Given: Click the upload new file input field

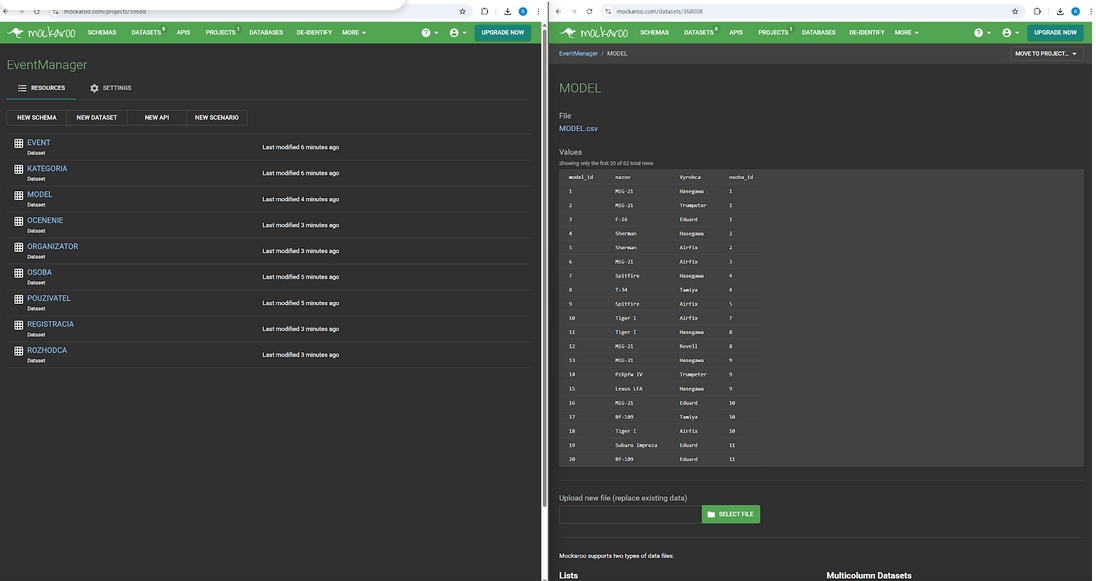Looking at the screenshot, I should coord(630,514).
